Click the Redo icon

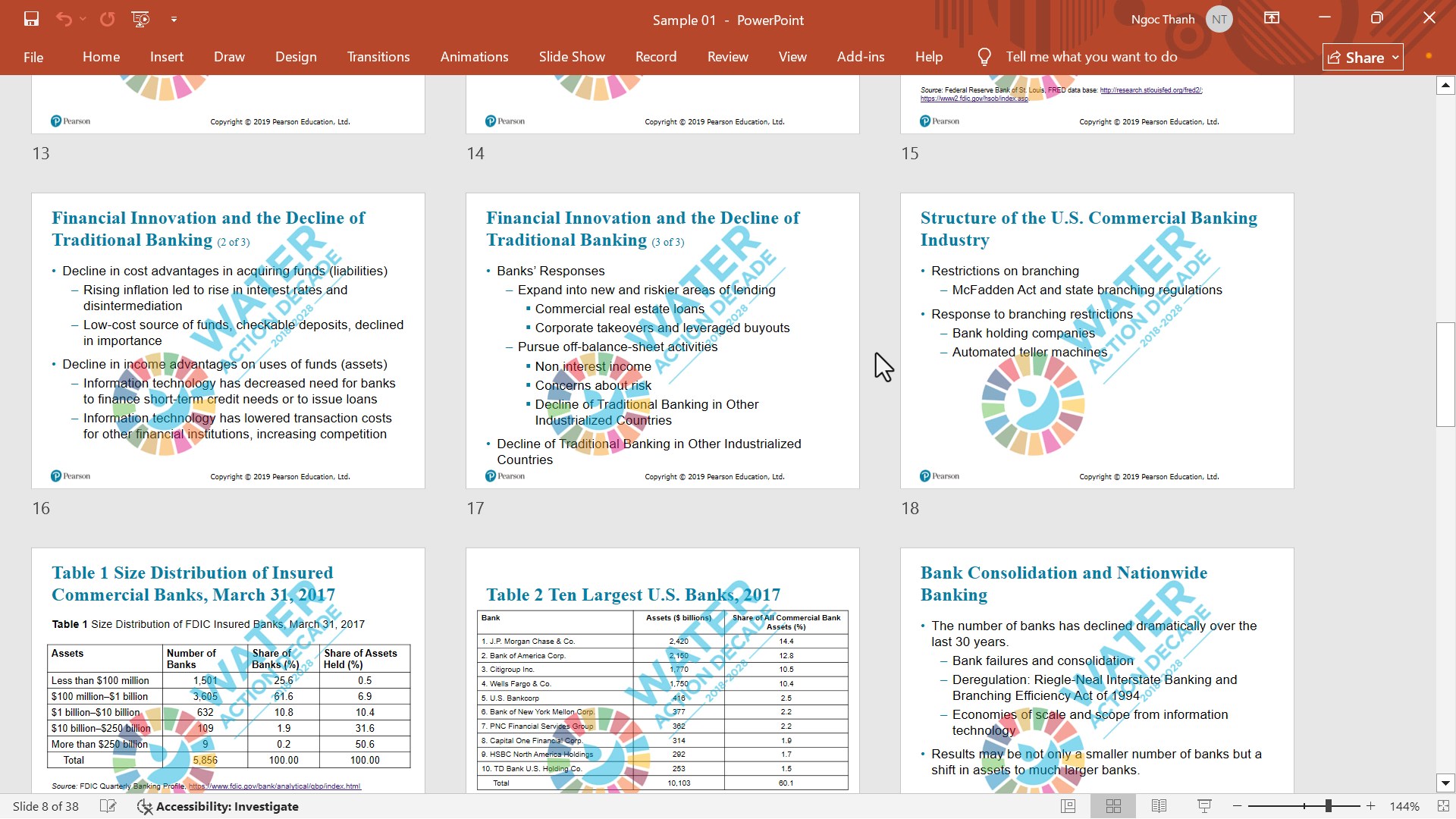(108, 19)
